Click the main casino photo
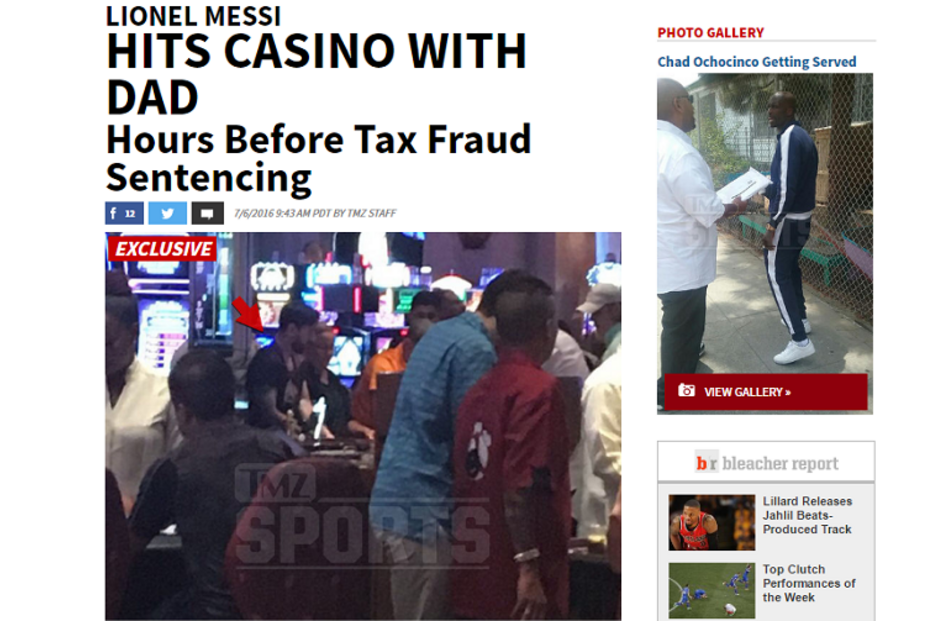932x621 pixels. pos(363,426)
